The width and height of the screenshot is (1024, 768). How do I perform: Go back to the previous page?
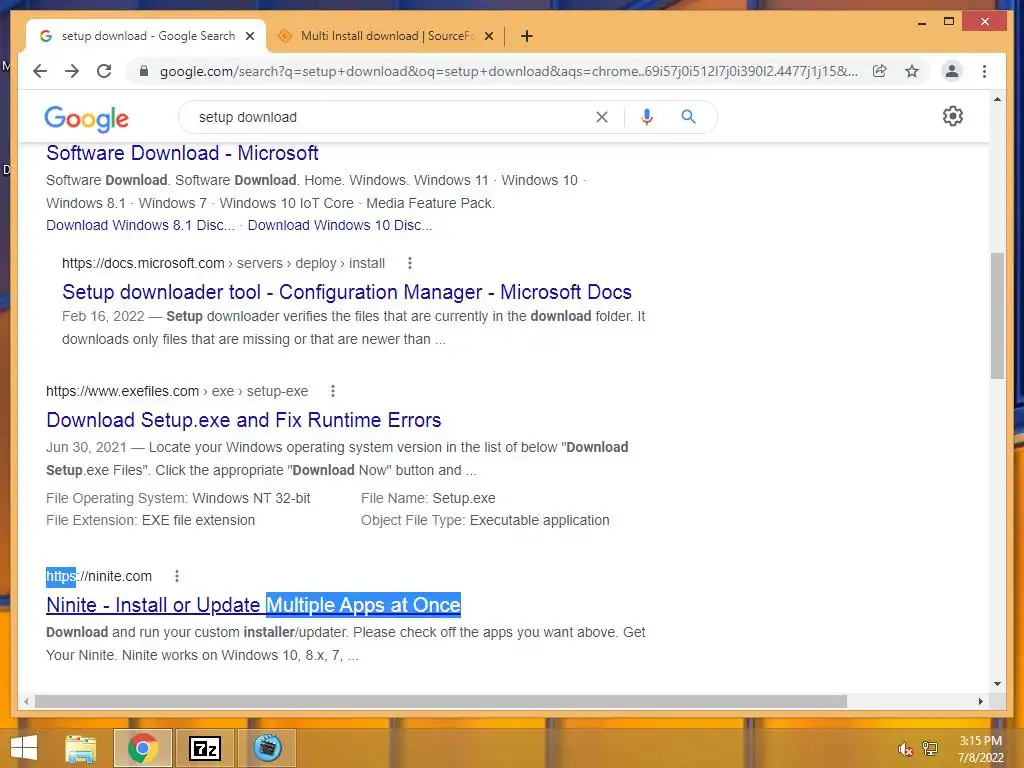(x=40, y=71)
